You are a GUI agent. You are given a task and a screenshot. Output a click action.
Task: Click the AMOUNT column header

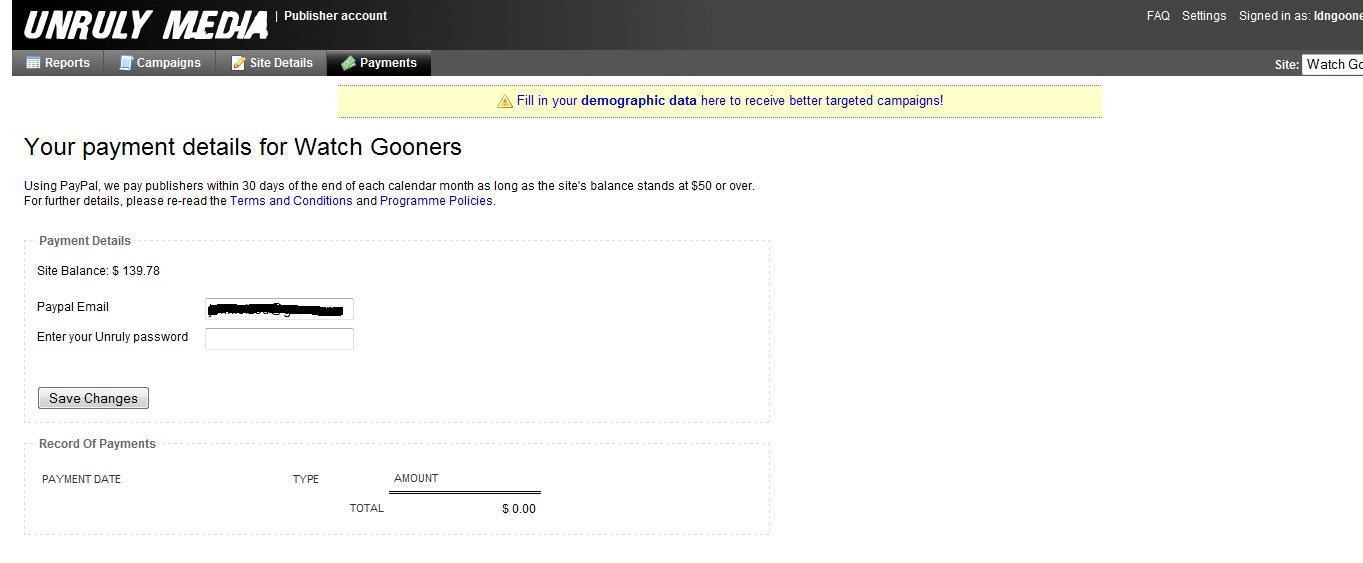click(x=416, y=479)
